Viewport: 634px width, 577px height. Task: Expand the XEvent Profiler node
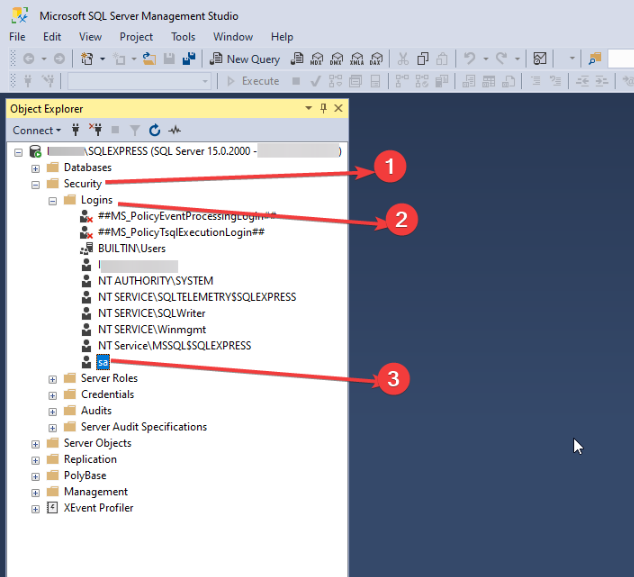[36, 509]
